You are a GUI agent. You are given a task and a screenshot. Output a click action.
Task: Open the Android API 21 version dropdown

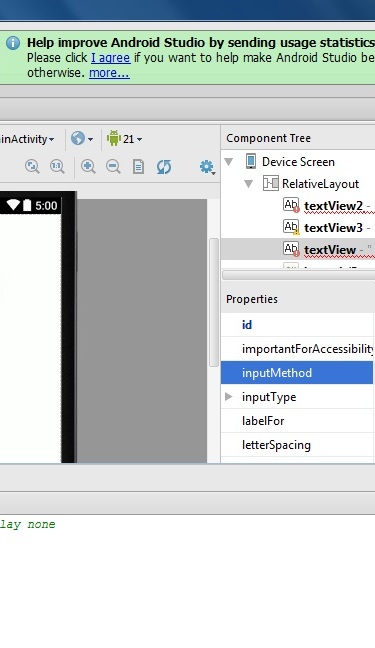tap(124, 138)
